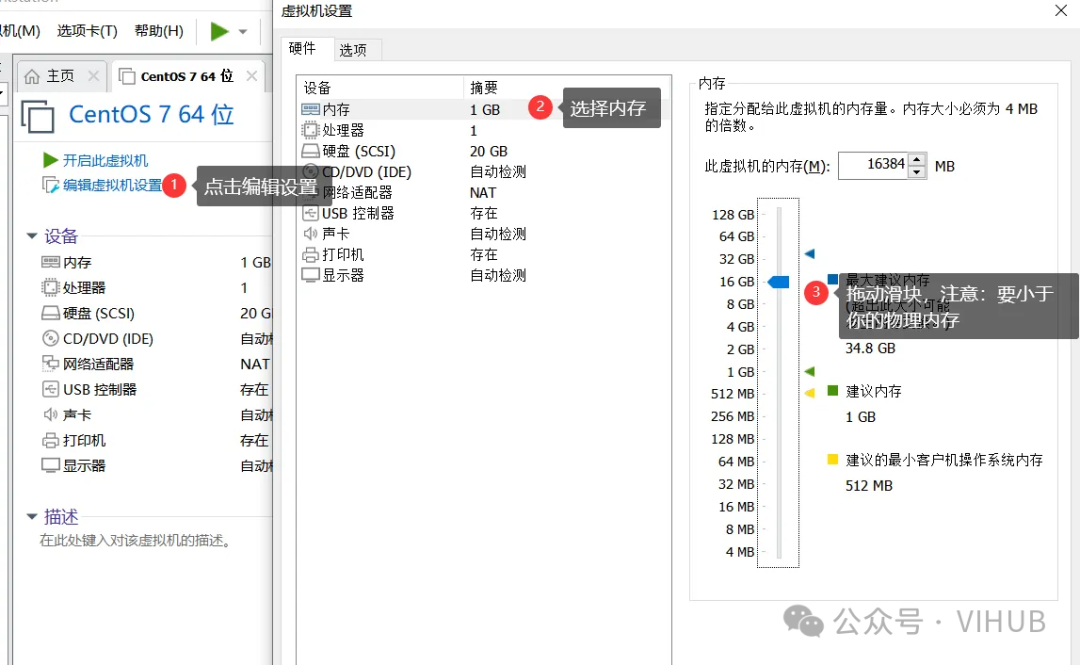Select the 硬盘 (SCSI) icon in settings list

point(311,151)
